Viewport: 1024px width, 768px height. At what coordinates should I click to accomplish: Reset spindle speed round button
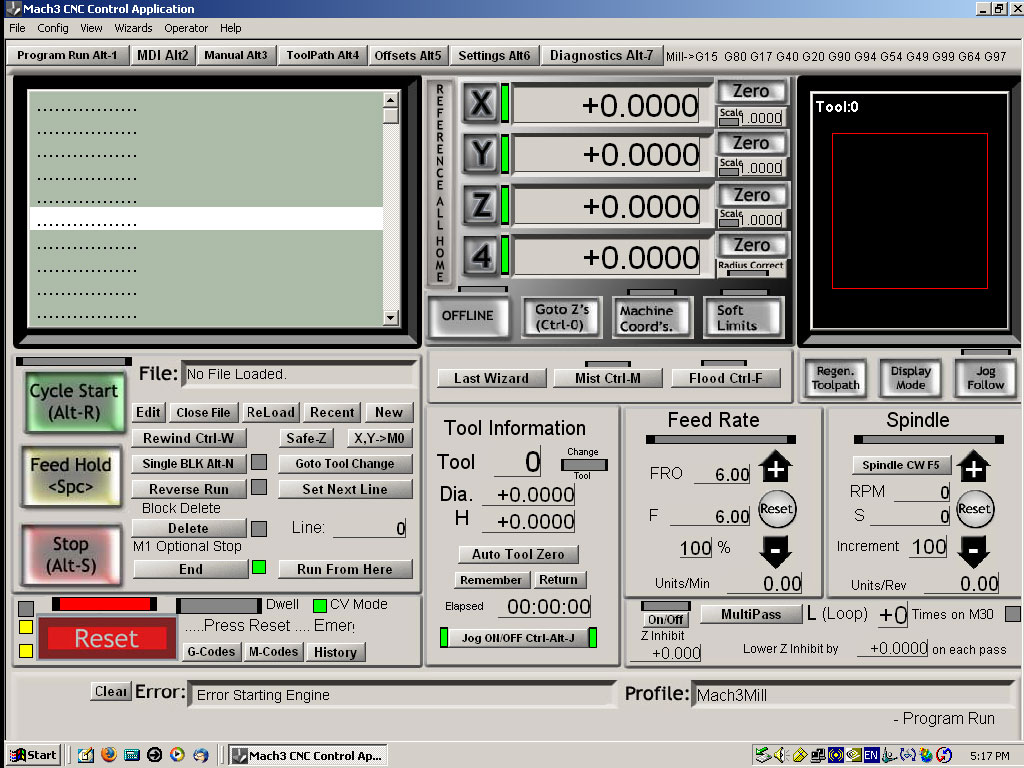(974, 509)
